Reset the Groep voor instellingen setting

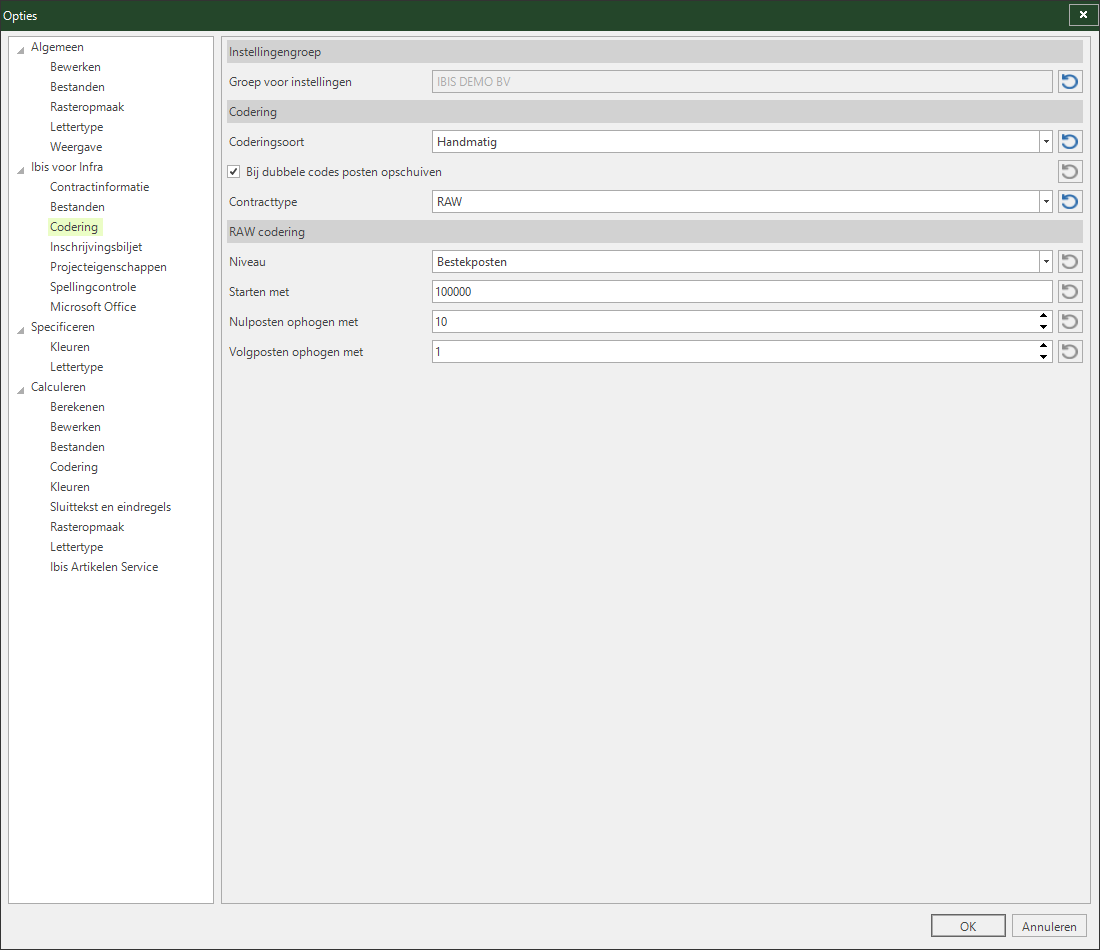1070,81
